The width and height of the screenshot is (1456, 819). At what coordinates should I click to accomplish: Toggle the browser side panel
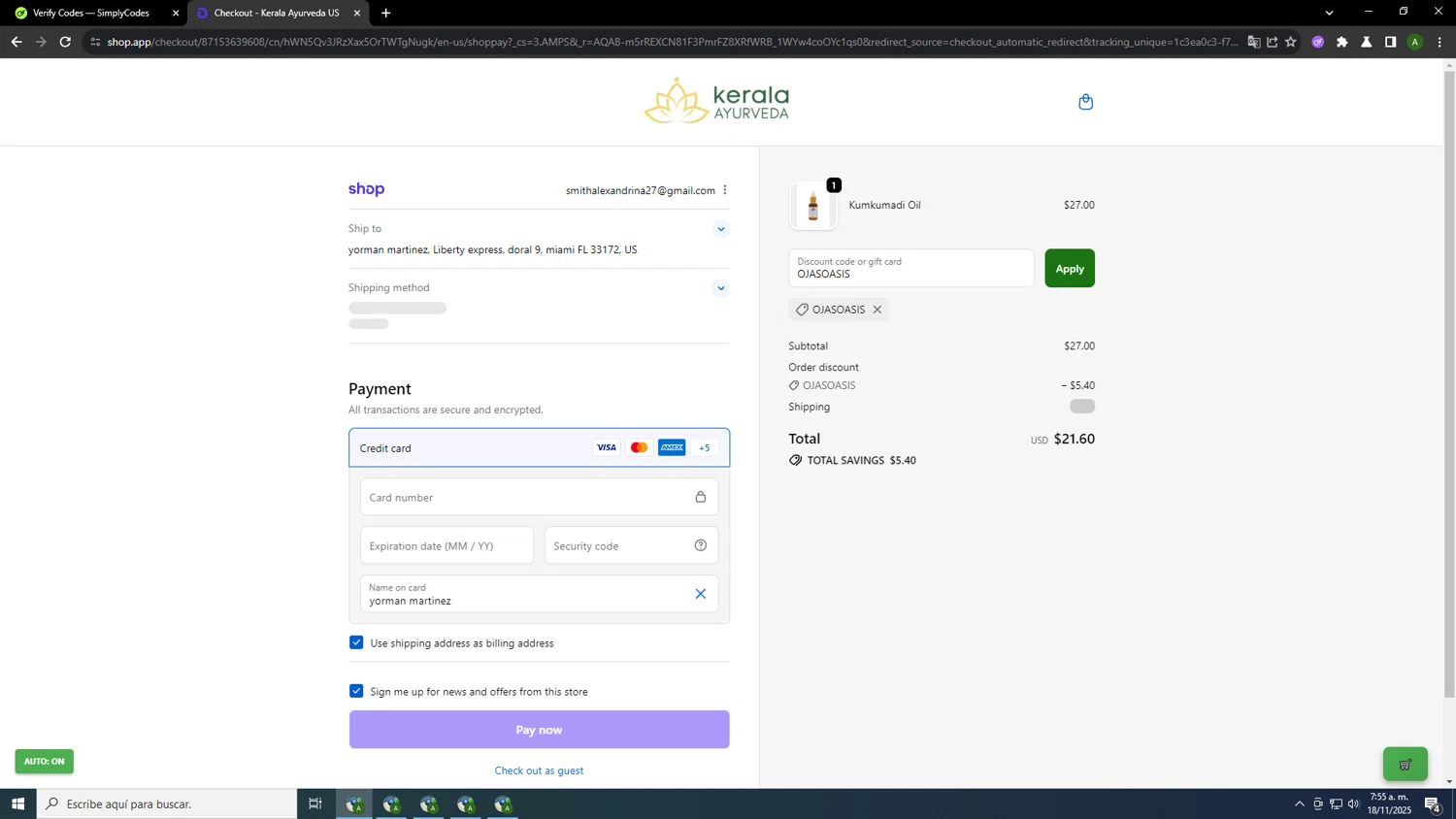click(1390, 42)
